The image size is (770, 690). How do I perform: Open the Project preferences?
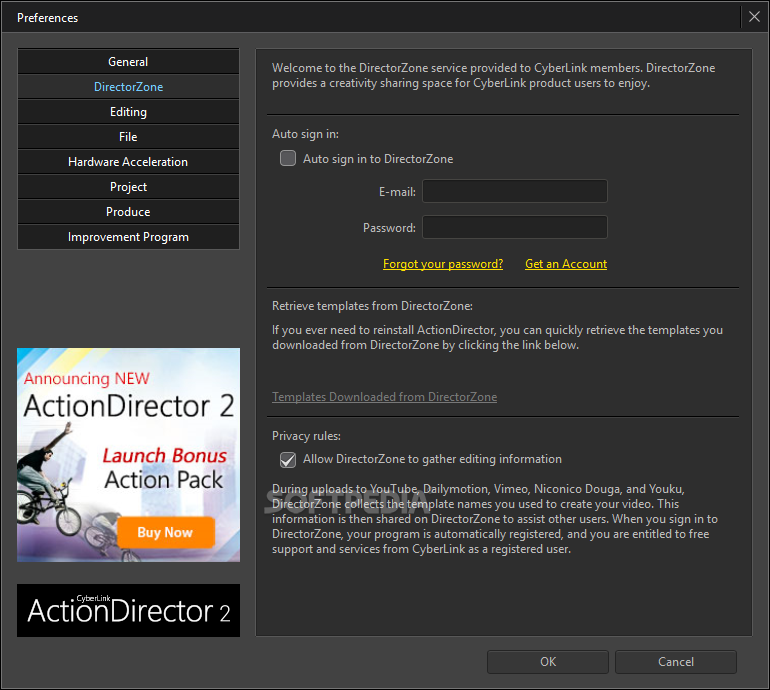(x=128, y=187)
